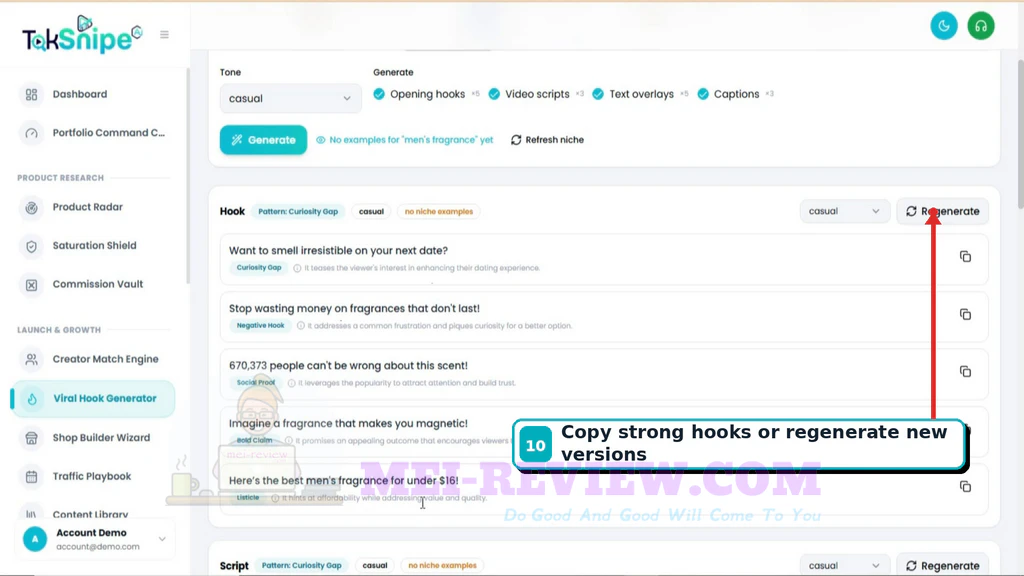The width and height of the screenshot is (1024, 576).
Task: Toggle dark mode with the moon icon
Action: click(x=944, y=26)
